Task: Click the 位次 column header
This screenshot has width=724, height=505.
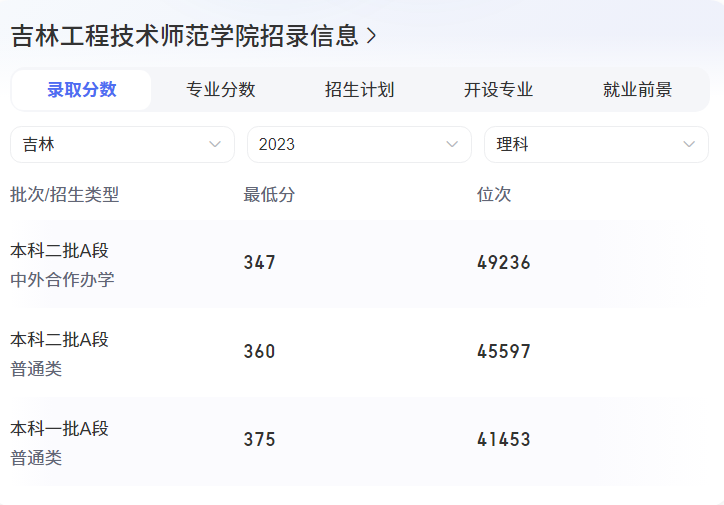Action: [494, 194]
